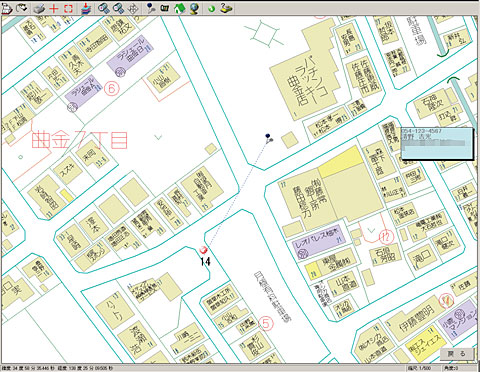Open help via question mark icon
The width and height of the screenshot is (480, 372).
pyautogui.click(x=226, y=8)
